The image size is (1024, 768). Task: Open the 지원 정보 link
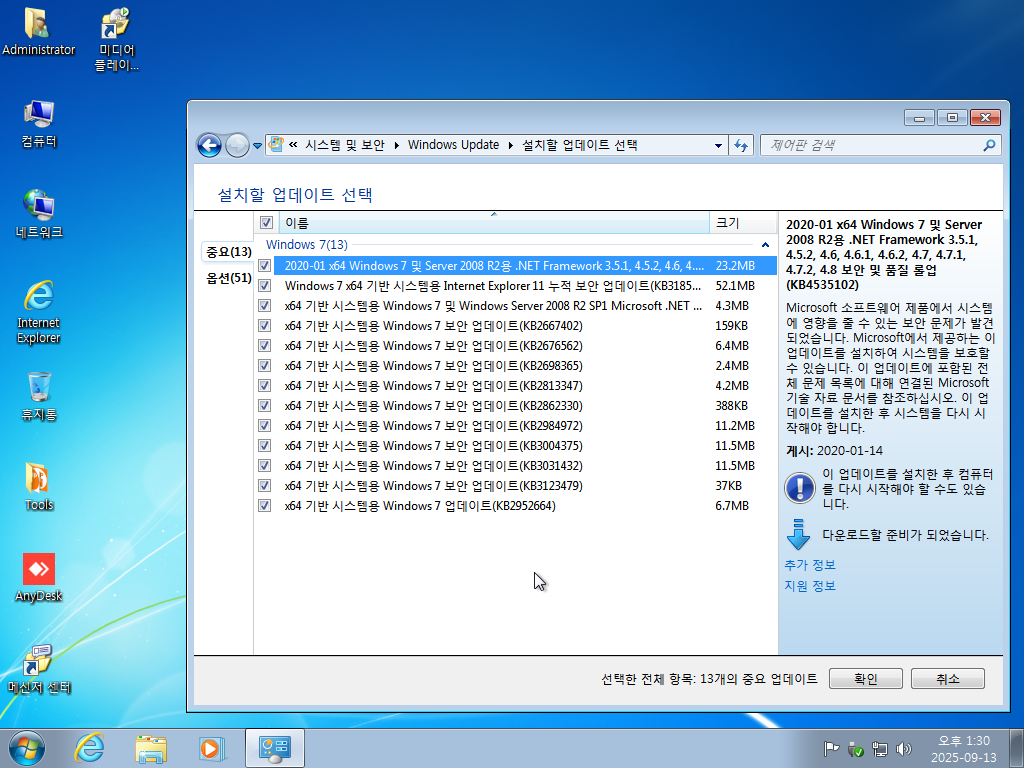point(810,586)
